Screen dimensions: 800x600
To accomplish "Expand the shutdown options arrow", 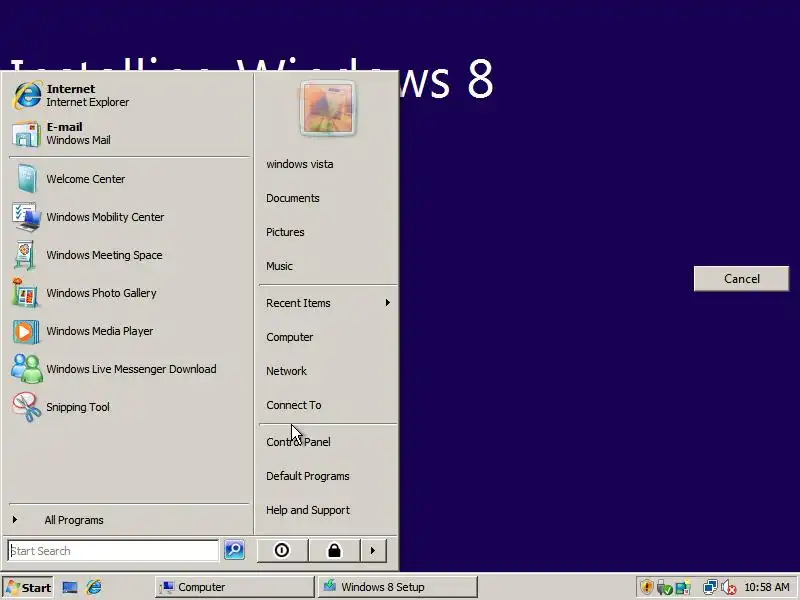I will 373,551.
